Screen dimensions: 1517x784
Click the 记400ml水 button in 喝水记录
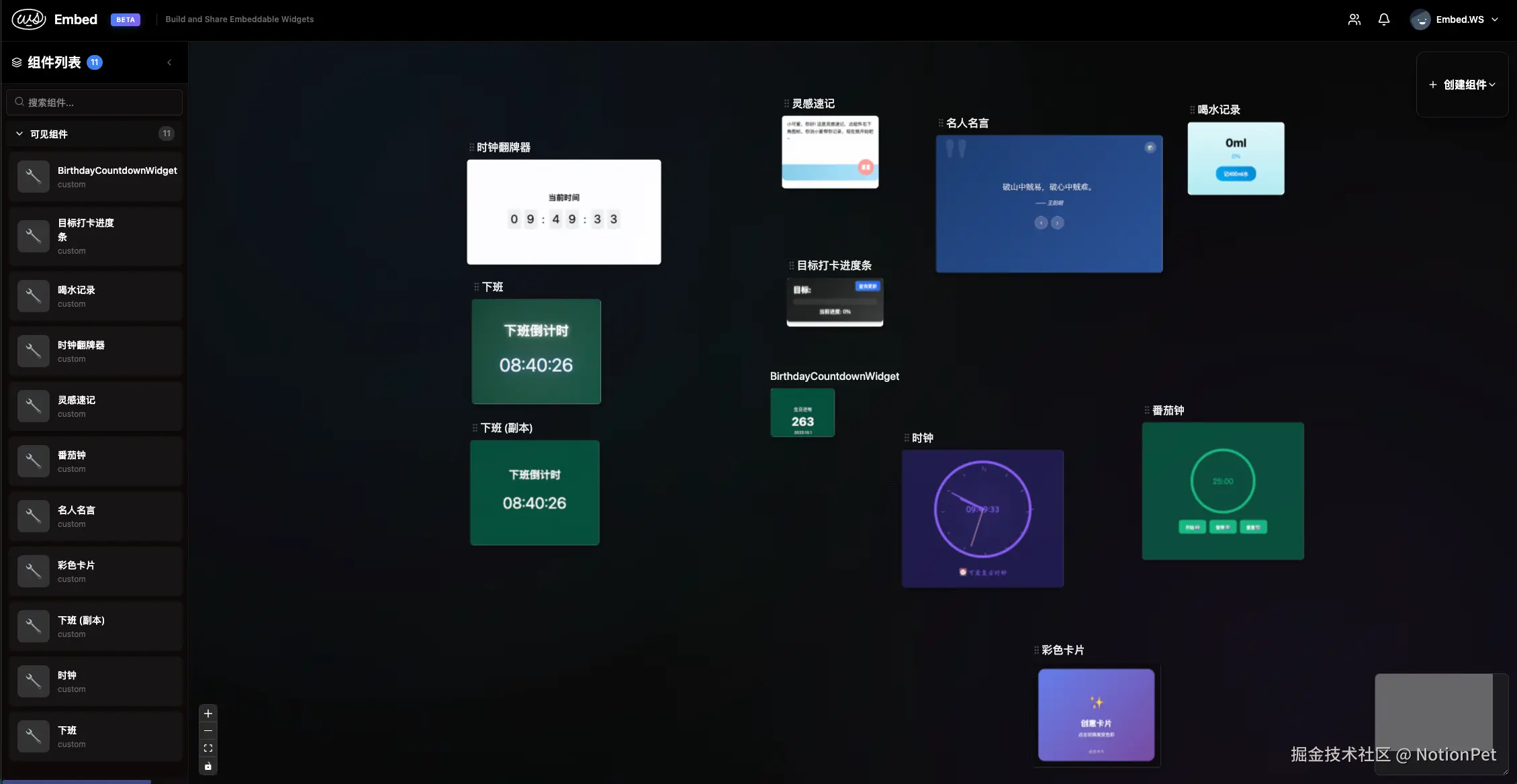point(1236,174)
